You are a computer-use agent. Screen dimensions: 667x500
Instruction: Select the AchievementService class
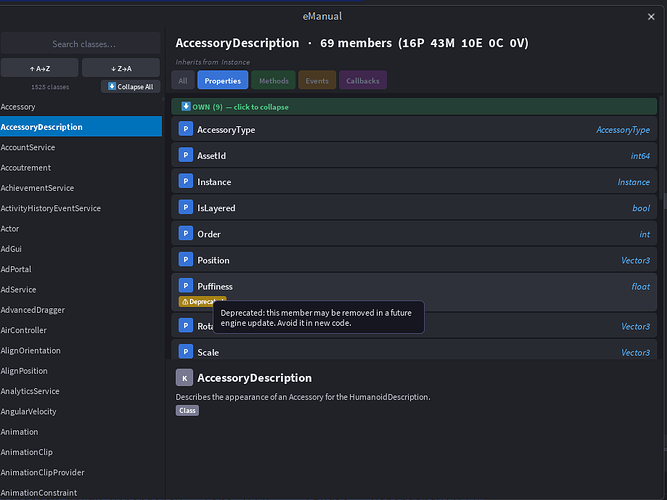click(81, 188)
